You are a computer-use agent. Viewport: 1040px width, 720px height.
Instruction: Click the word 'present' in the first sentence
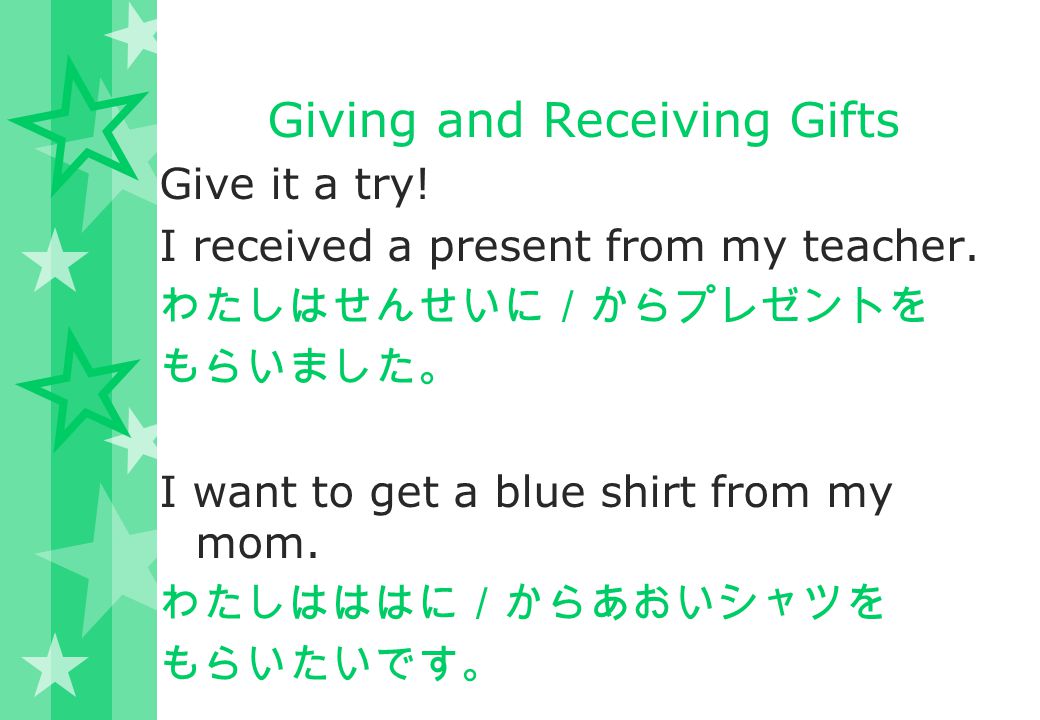point(510,248)
